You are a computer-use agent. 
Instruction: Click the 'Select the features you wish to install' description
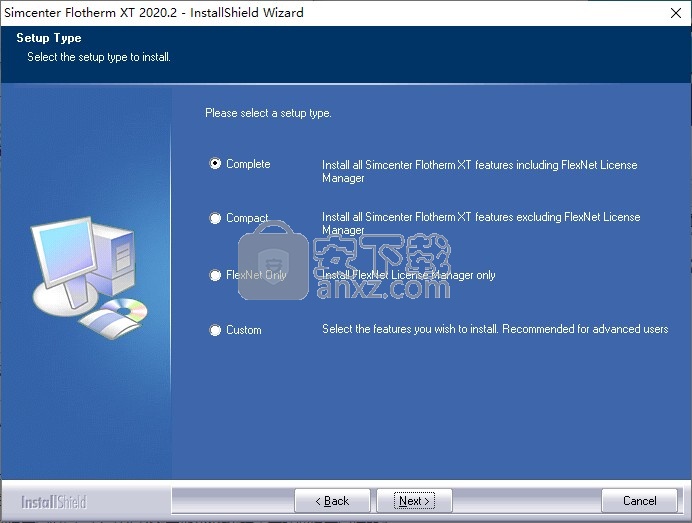pos(495,329)
